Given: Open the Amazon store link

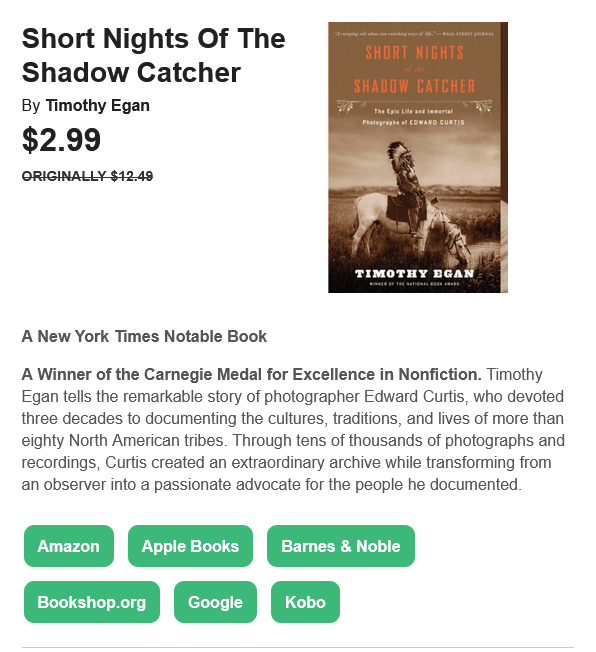Looking at the screenshot, I should pos(69,546).
